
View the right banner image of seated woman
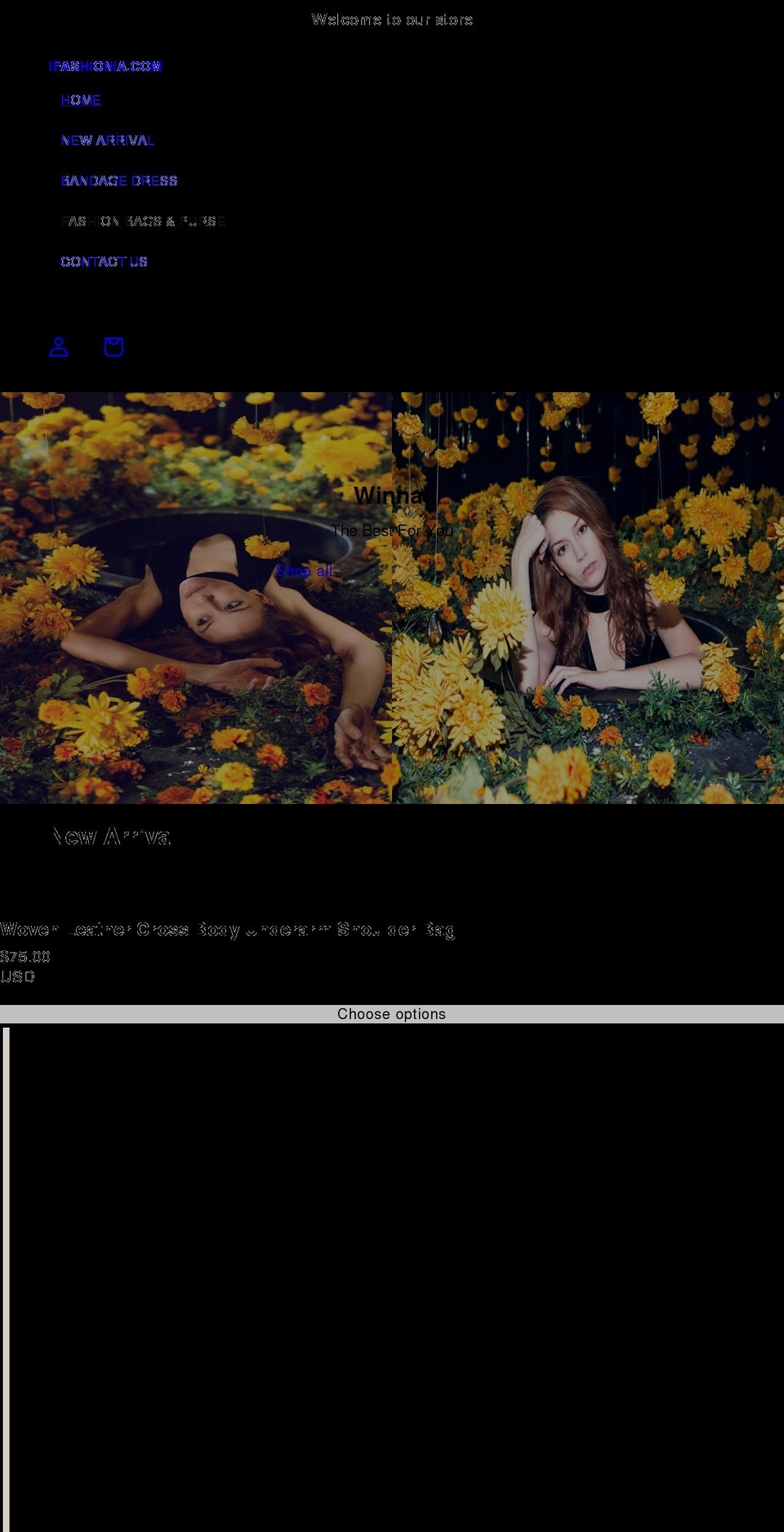(x=588, y=598)
